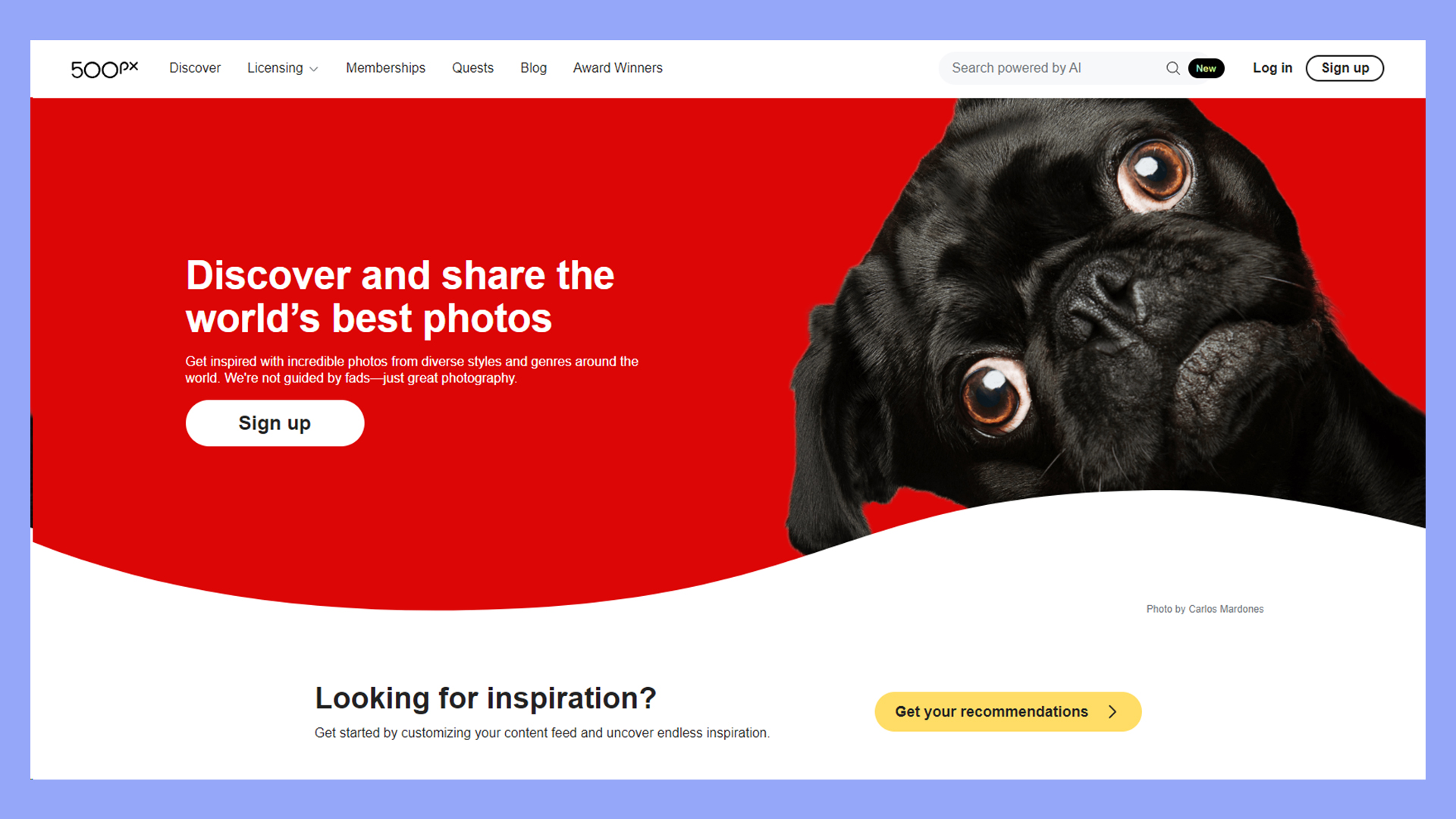The height and width of the screenshot is (819, 1456).
Task: Toggle the AI search feature
Action: [1205, 68]
